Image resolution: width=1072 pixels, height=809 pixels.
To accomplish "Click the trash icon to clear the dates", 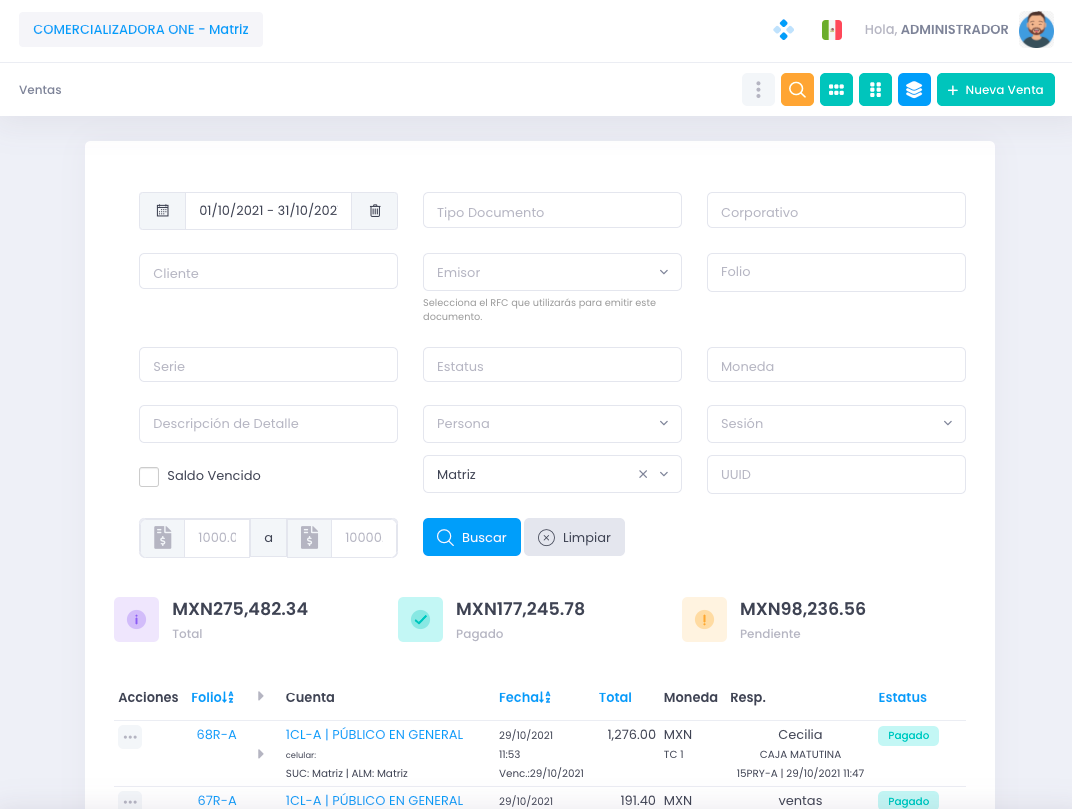I will [x=374, y=210].
